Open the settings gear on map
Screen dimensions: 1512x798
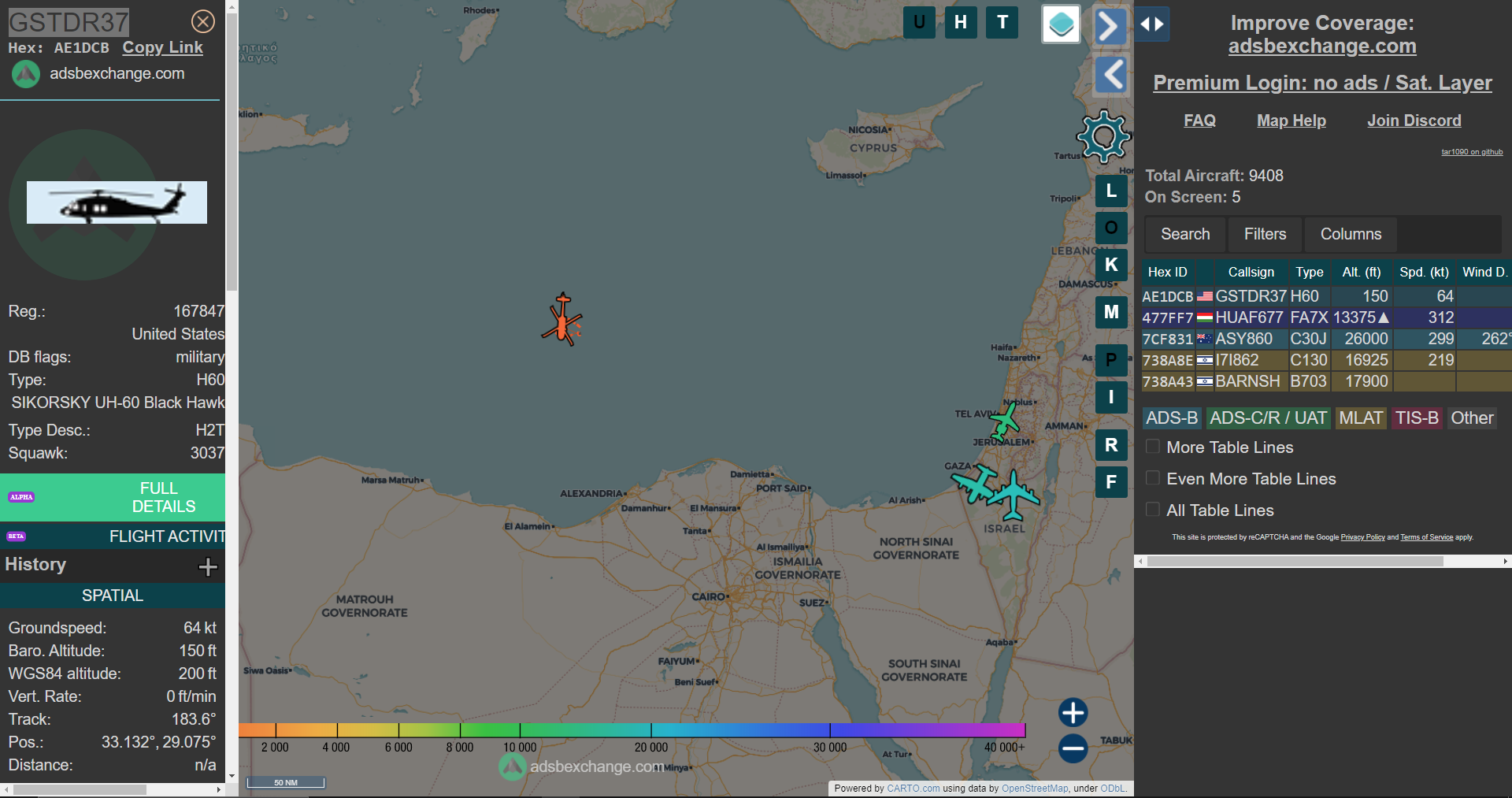click(1103, 136)
